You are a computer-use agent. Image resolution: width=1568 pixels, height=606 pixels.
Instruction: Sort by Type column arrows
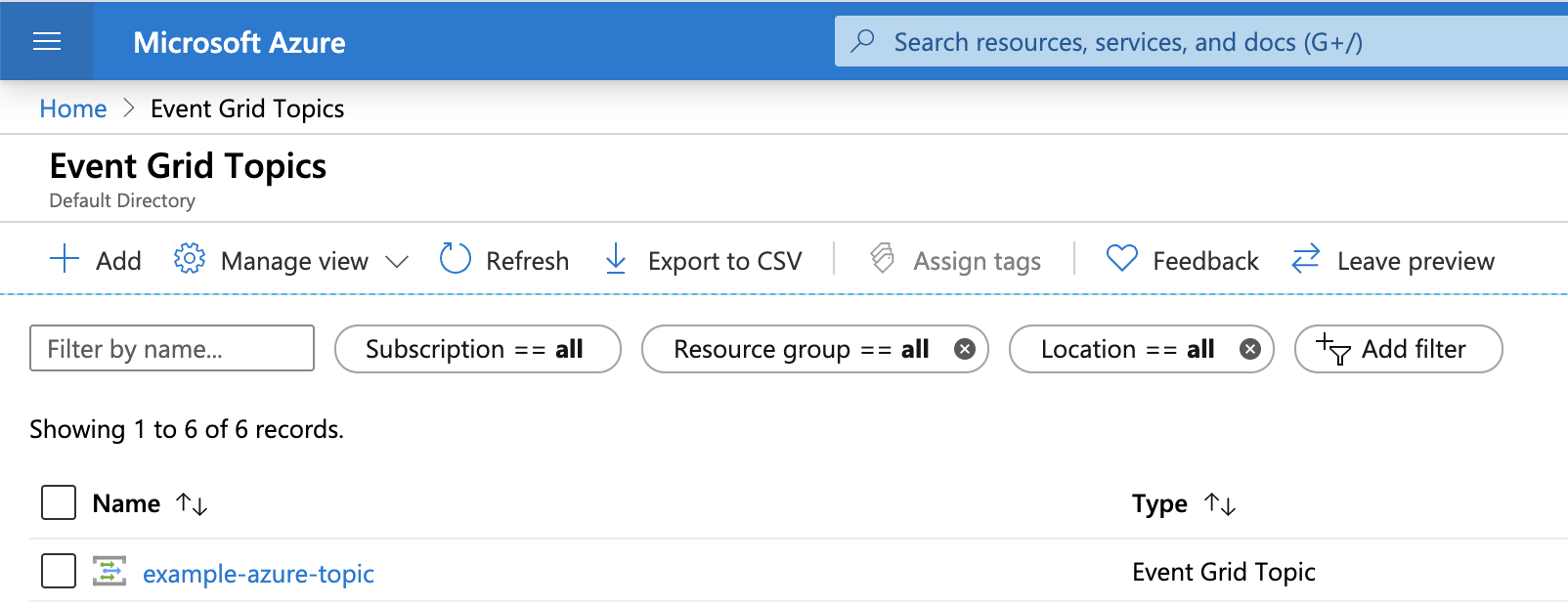(1220, 504)
